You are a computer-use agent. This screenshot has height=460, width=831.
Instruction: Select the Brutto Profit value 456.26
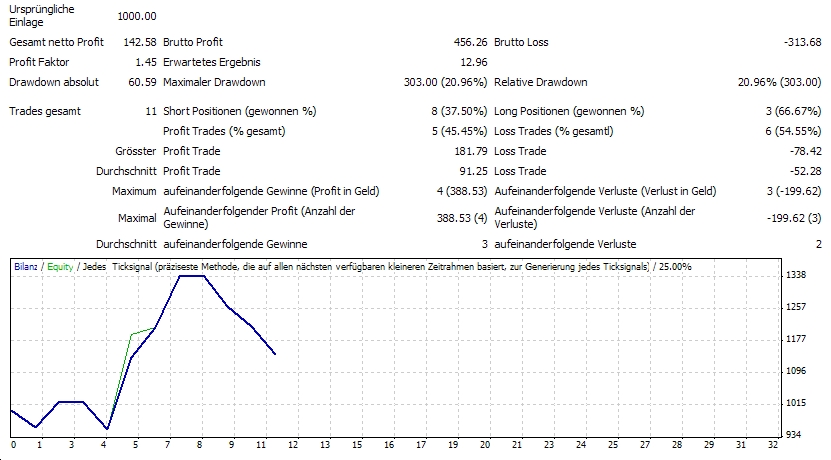(x=471, y=42)
